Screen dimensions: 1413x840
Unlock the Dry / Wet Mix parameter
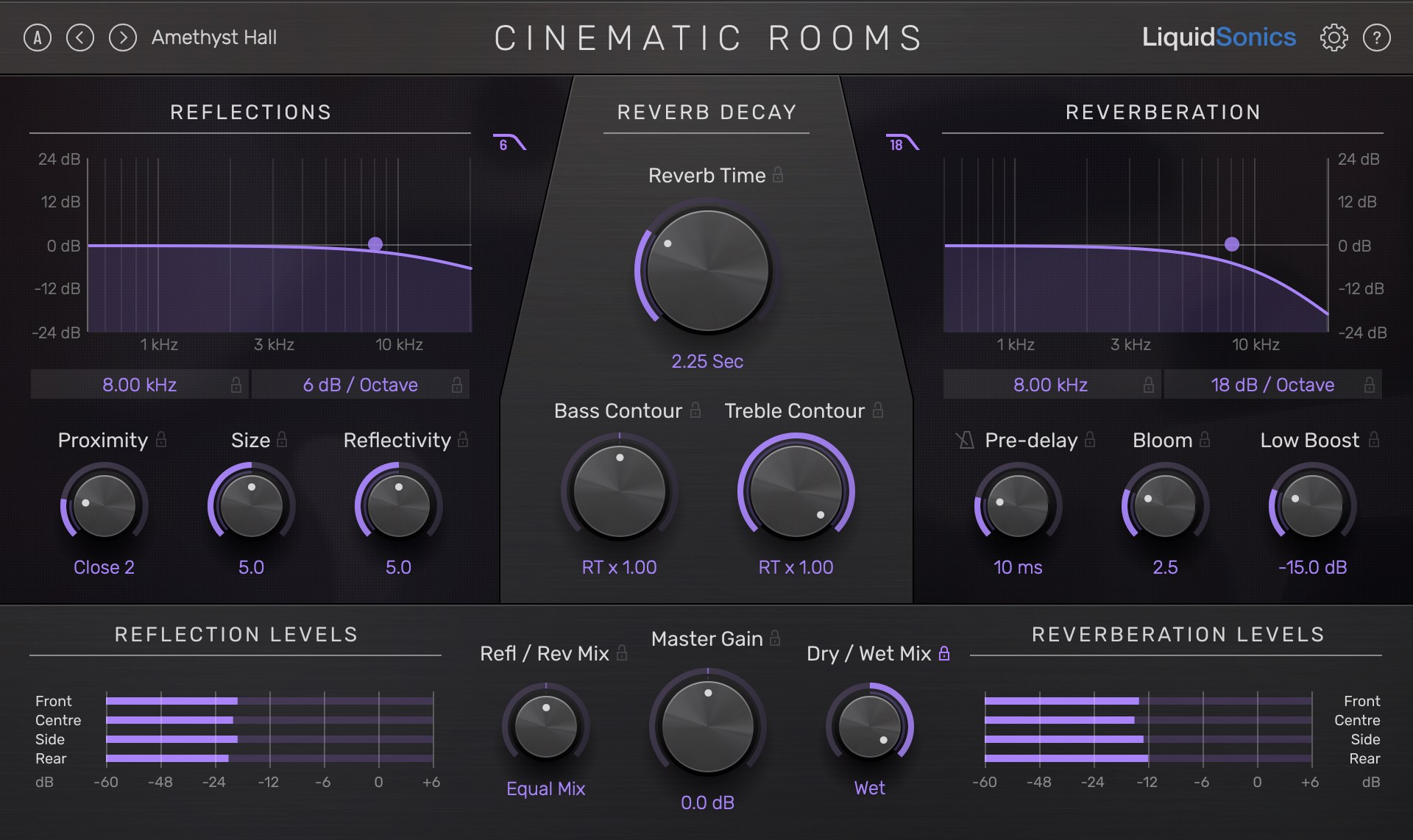click(x=944, y=654)
